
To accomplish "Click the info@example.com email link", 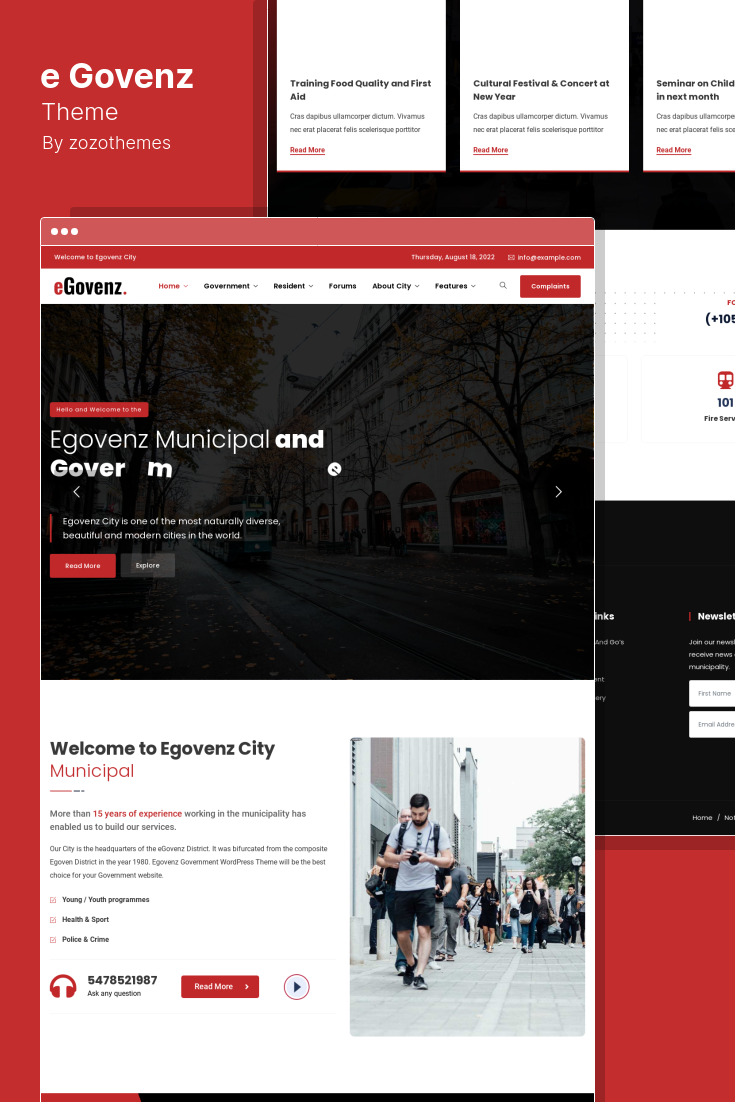I will 549,257.
